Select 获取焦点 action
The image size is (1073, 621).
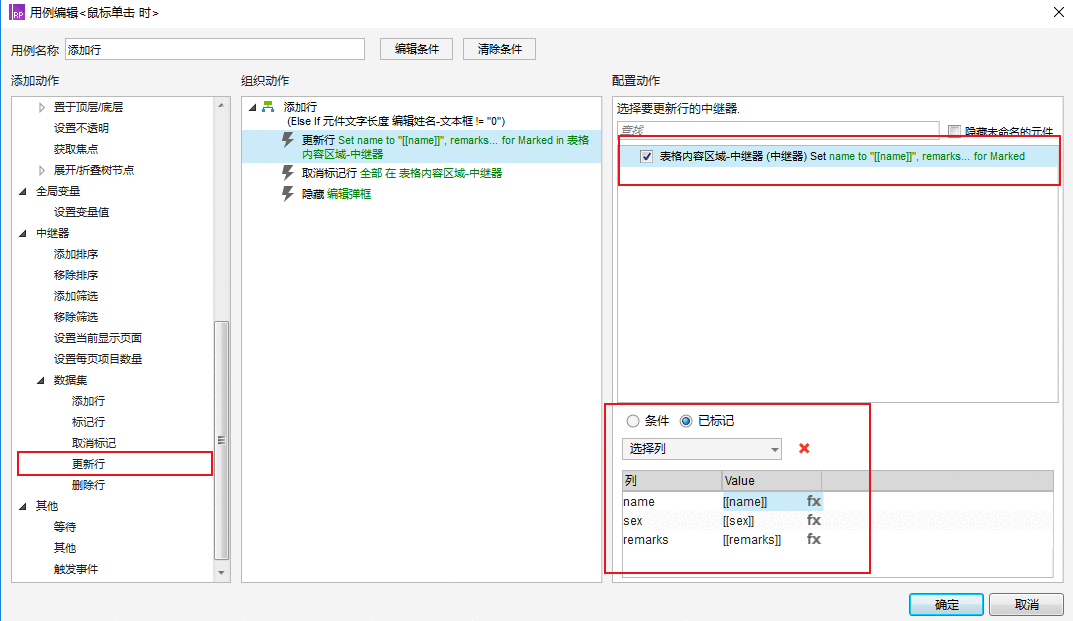click(75, 149)
